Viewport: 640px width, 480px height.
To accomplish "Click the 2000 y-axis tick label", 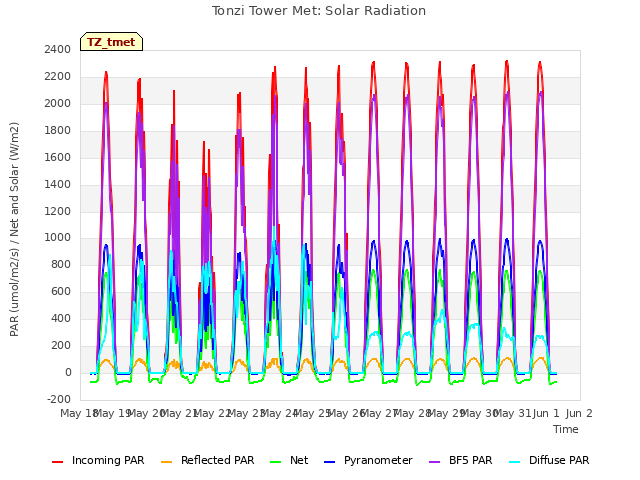I will (x=58, y=104).
